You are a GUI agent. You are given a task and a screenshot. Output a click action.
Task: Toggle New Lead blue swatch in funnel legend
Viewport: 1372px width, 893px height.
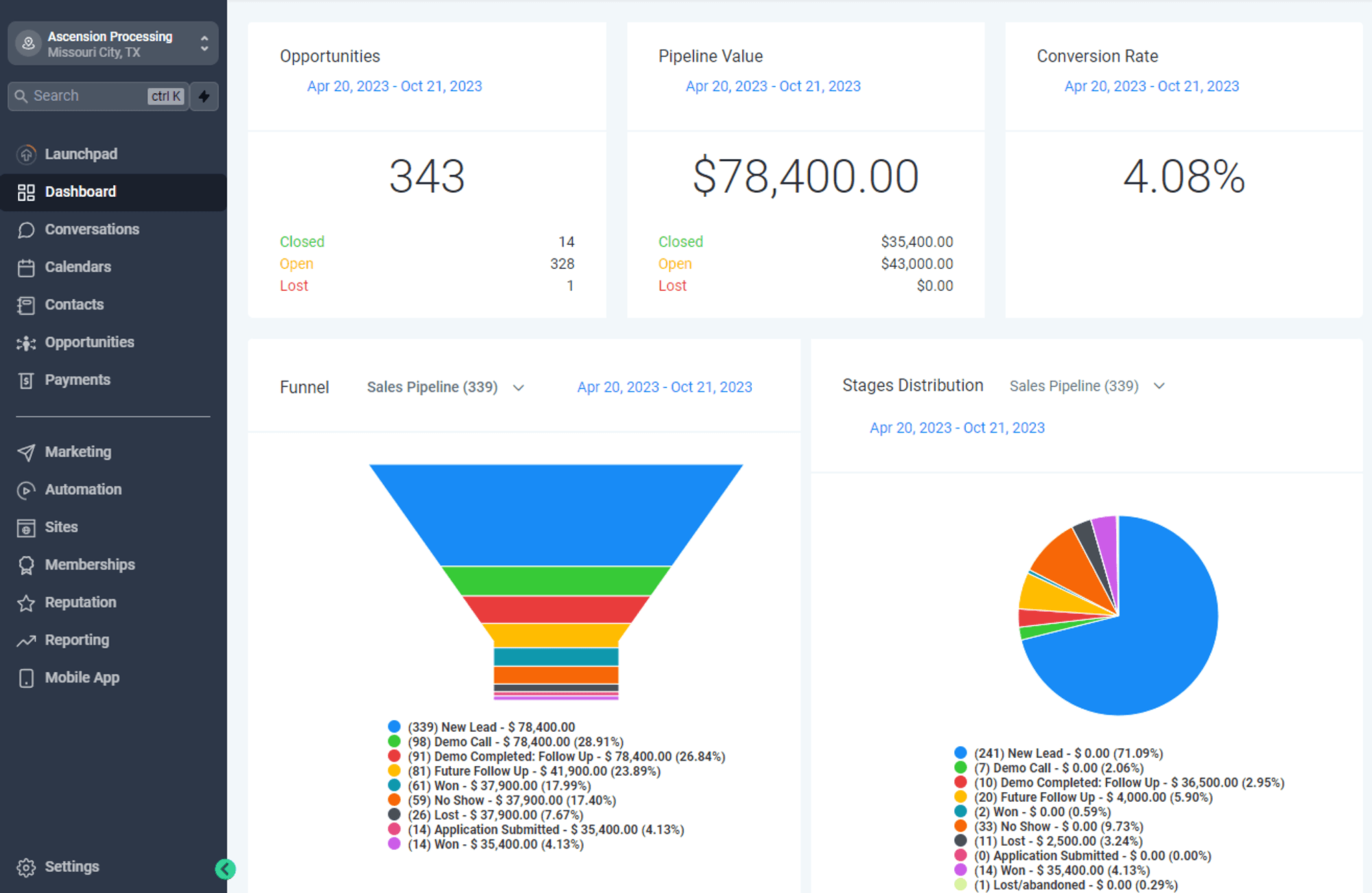coord(394,726)
